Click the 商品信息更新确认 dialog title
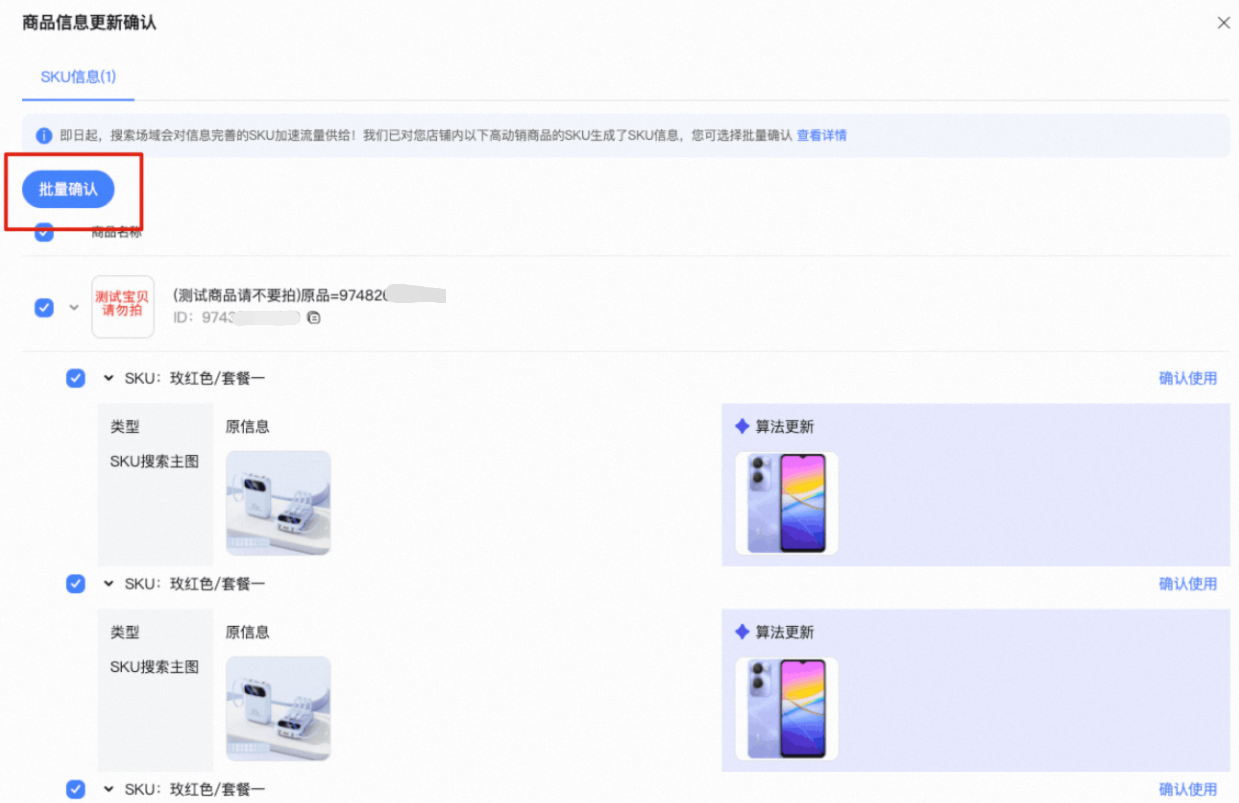This screenshot has height=803, width=1239. click(x=90, y=22)
